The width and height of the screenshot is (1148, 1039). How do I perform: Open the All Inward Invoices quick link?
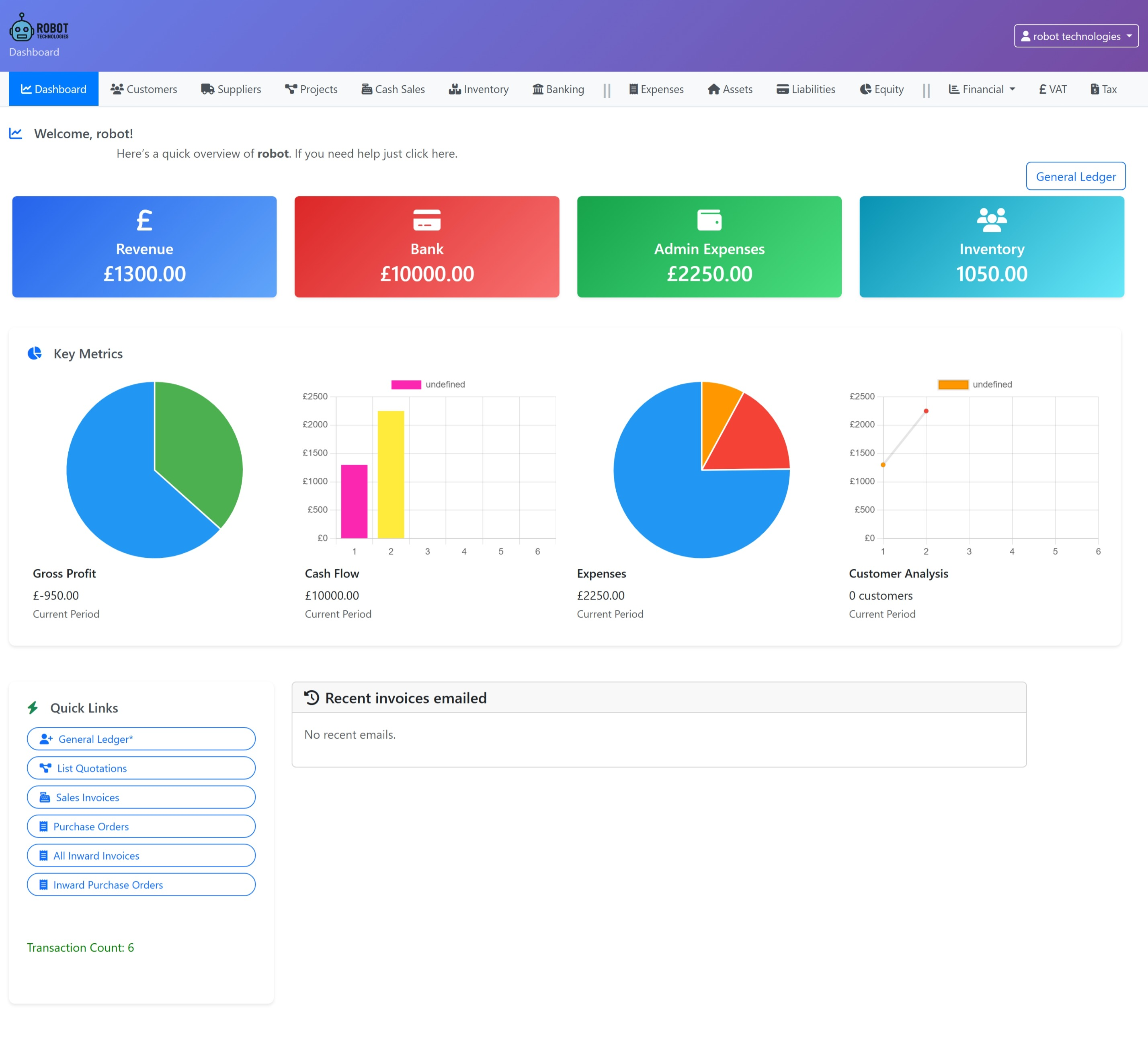click(x=141, y=855)
